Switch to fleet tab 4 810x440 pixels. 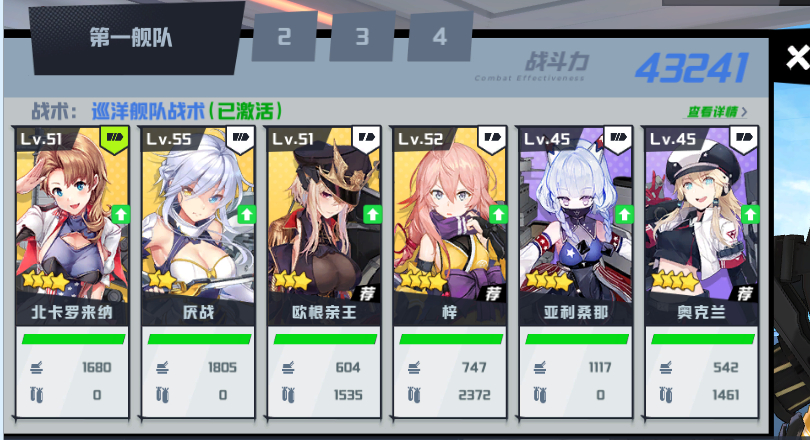(x=440, y=37)
